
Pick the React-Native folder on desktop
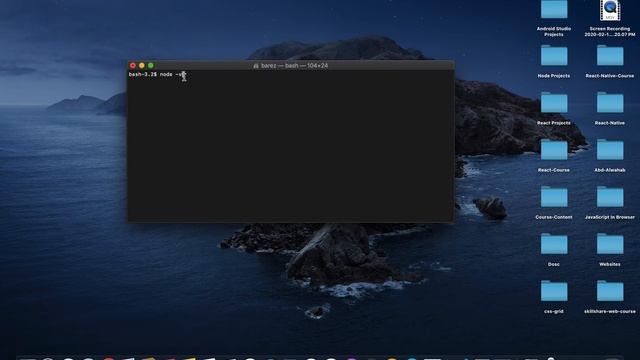click(610, 102)
